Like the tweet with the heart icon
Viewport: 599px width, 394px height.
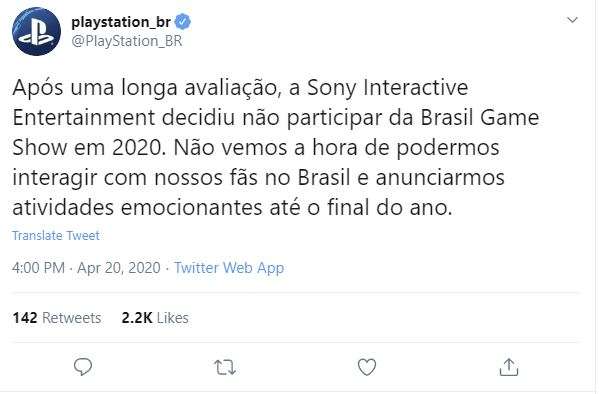[367, 367]
